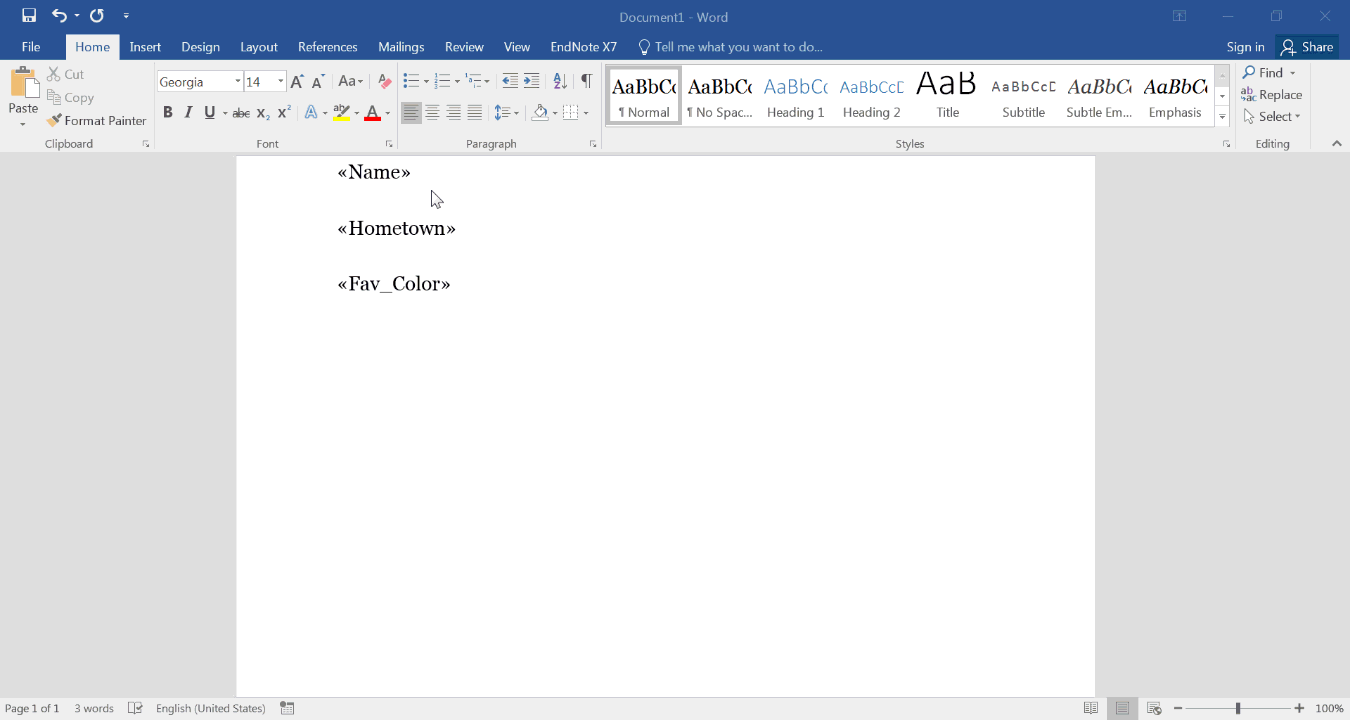Click the Center alignment icon
Viewport: 1350px width, 720px height.
pyautogui.click(x=432, y=113)
